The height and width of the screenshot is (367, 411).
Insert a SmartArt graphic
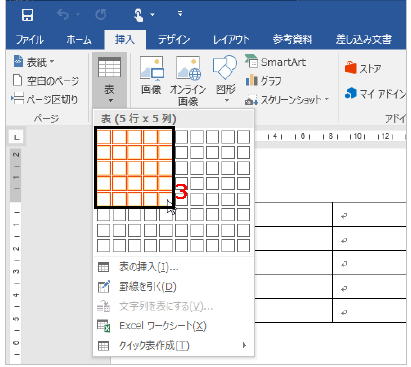pos(275,62)
